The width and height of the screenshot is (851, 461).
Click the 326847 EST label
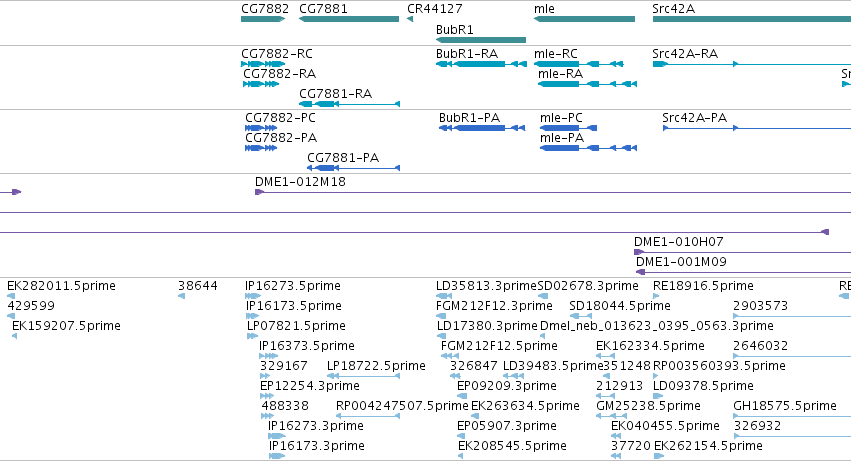(x=474, y=366)
